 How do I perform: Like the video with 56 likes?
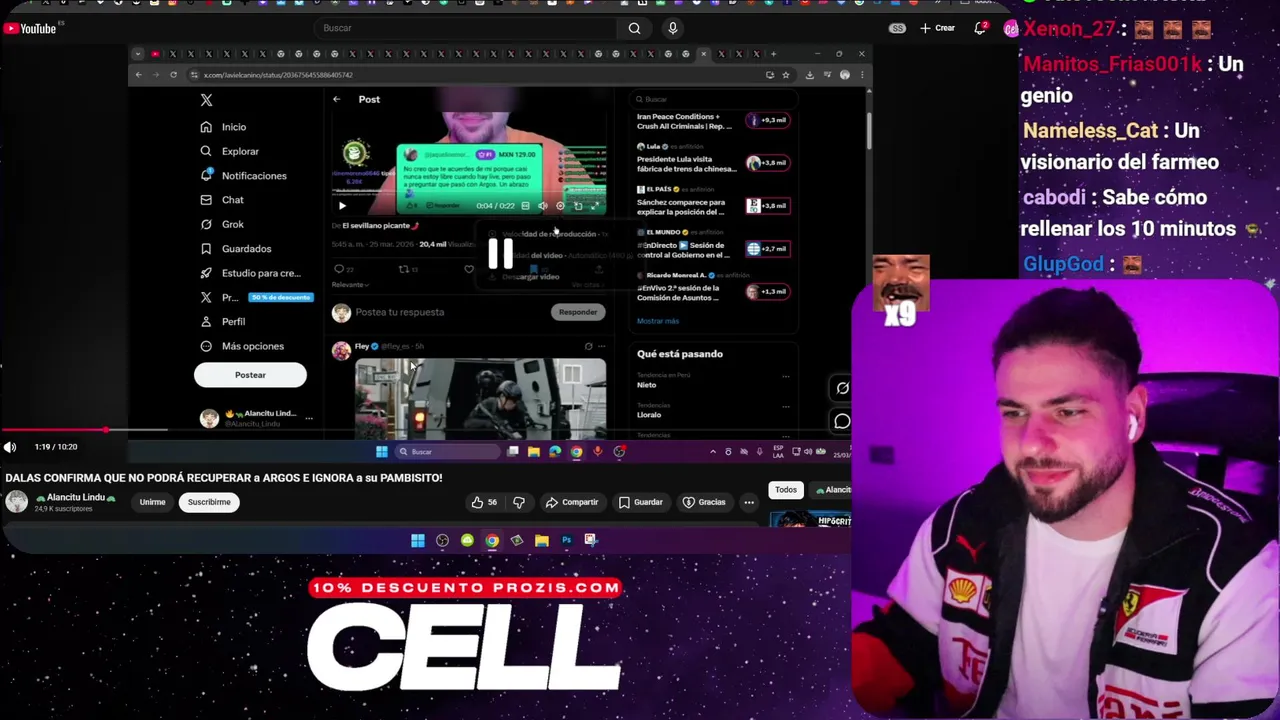[x=485, y=502]
